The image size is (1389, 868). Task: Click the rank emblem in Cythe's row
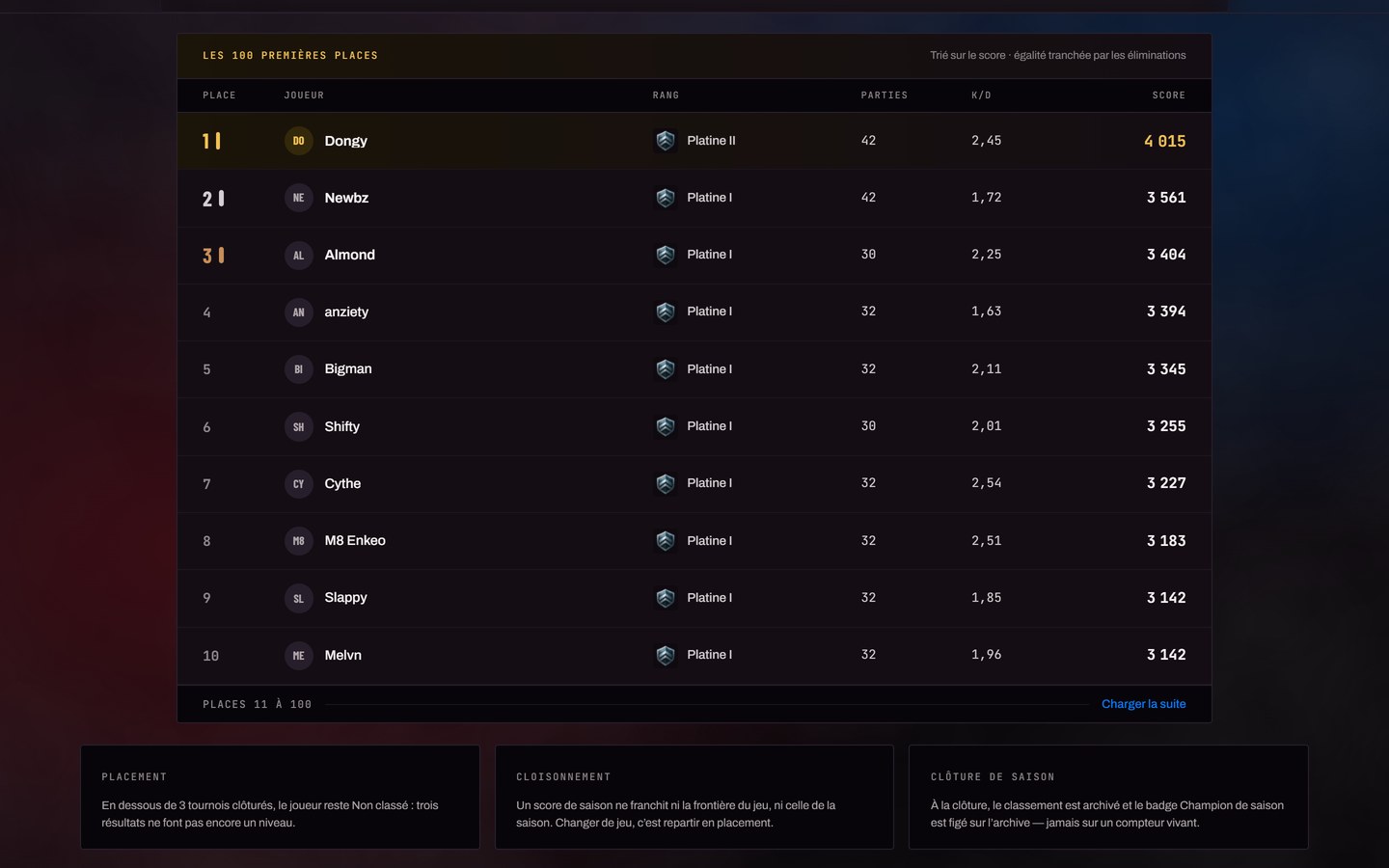(x=666, y=483)
